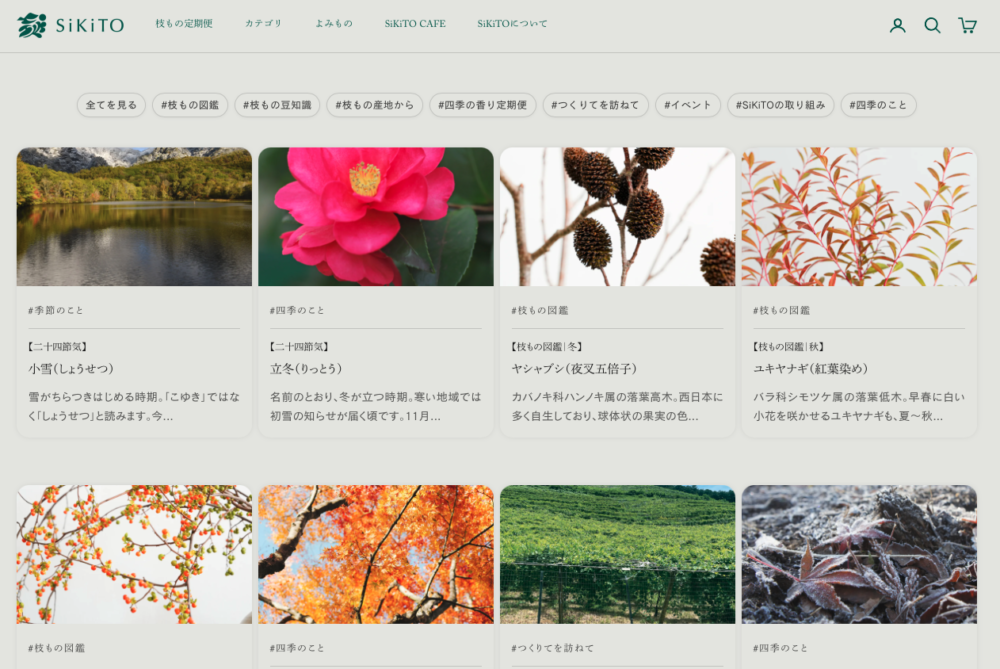This screenshot has height=669, width=1000.
Task: Open the pink camellia flower thumbnail
Action: tap(376, 217)
